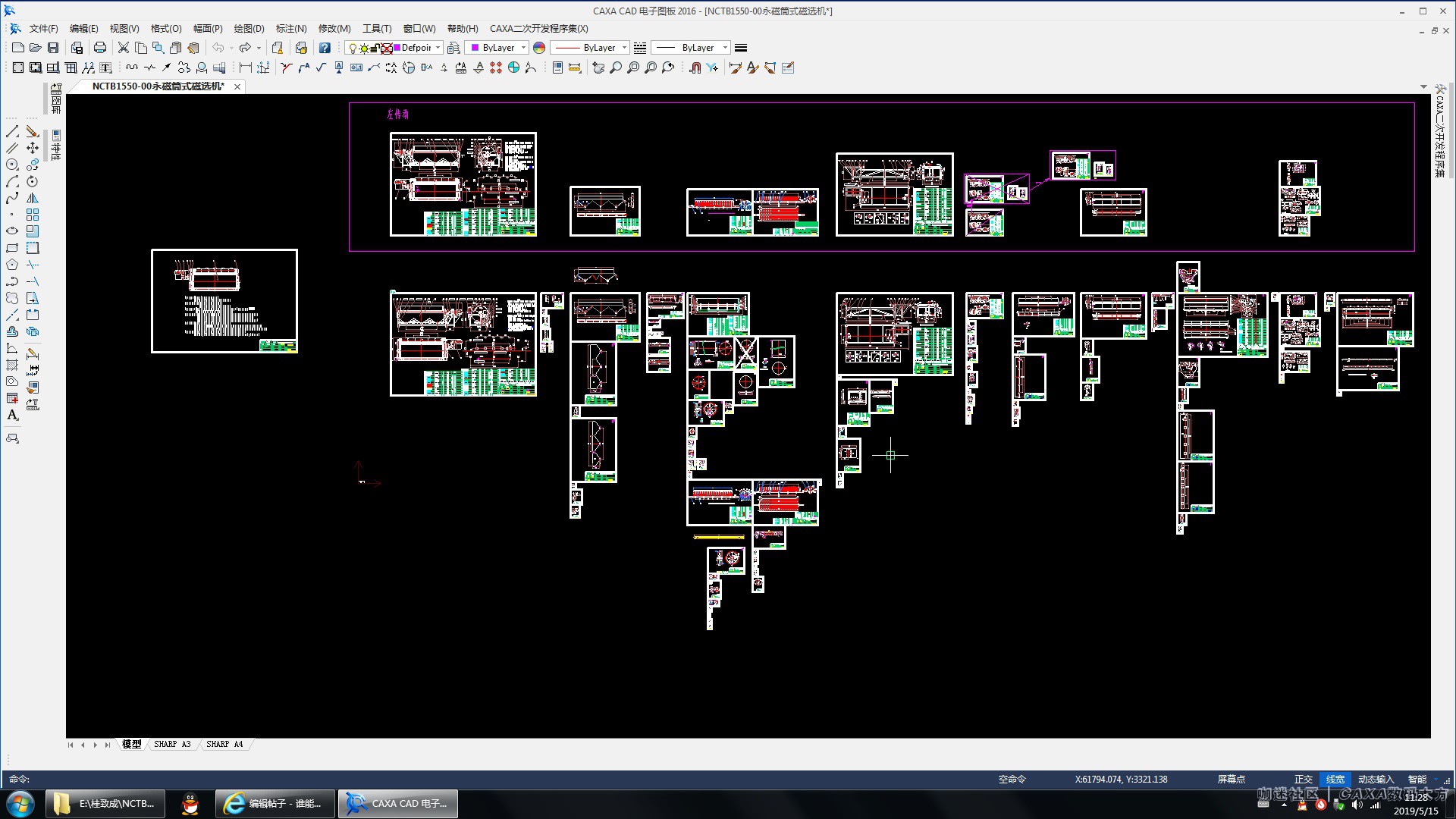The image size is (1456, 819).
Task: Toggle 正交 ortho mode in status bar
Action: tap(1303, 779)
